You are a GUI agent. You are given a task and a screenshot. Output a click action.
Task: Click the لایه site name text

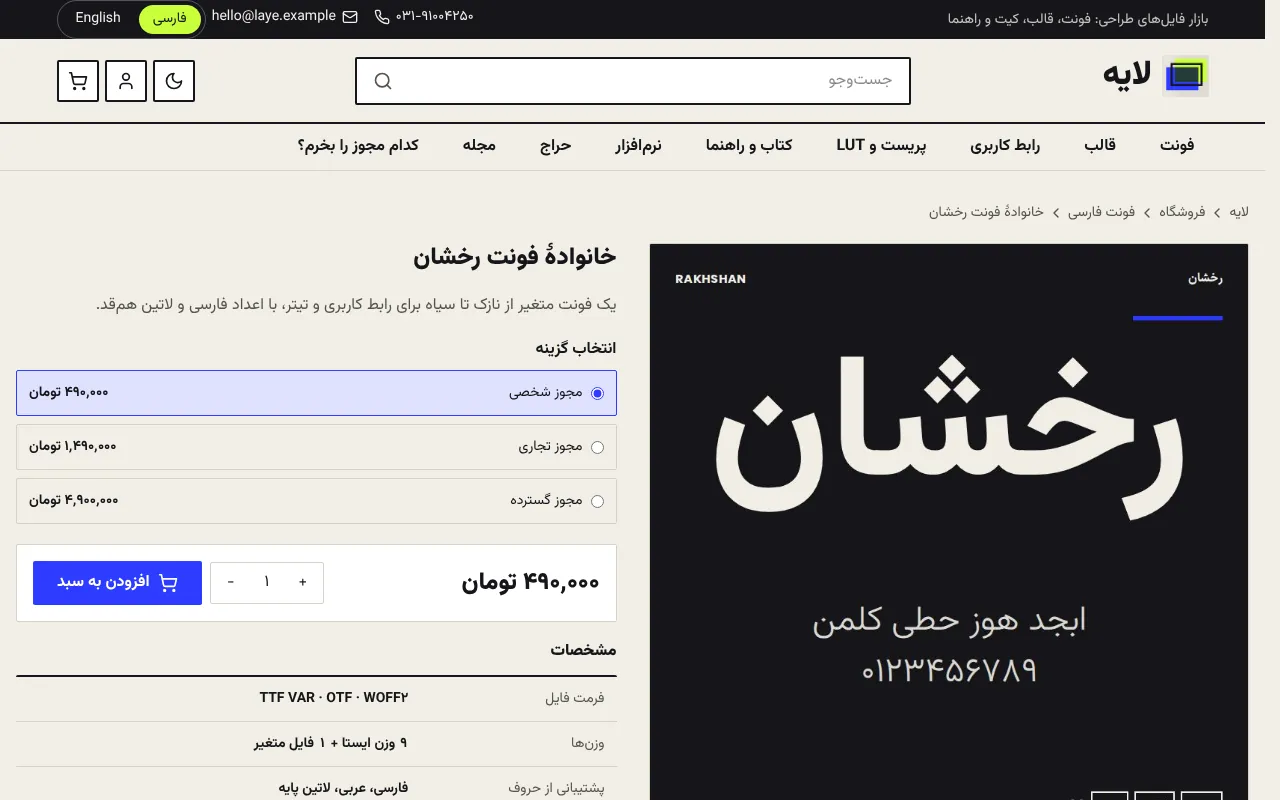pos(1127,75)
